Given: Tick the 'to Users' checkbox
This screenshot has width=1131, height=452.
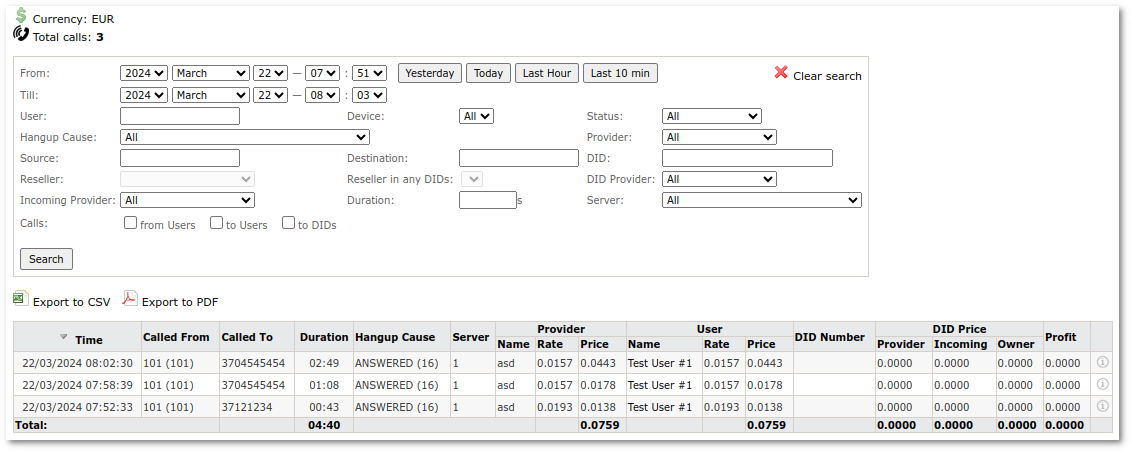Looking at the screenshot, I should tap(216, 223).
